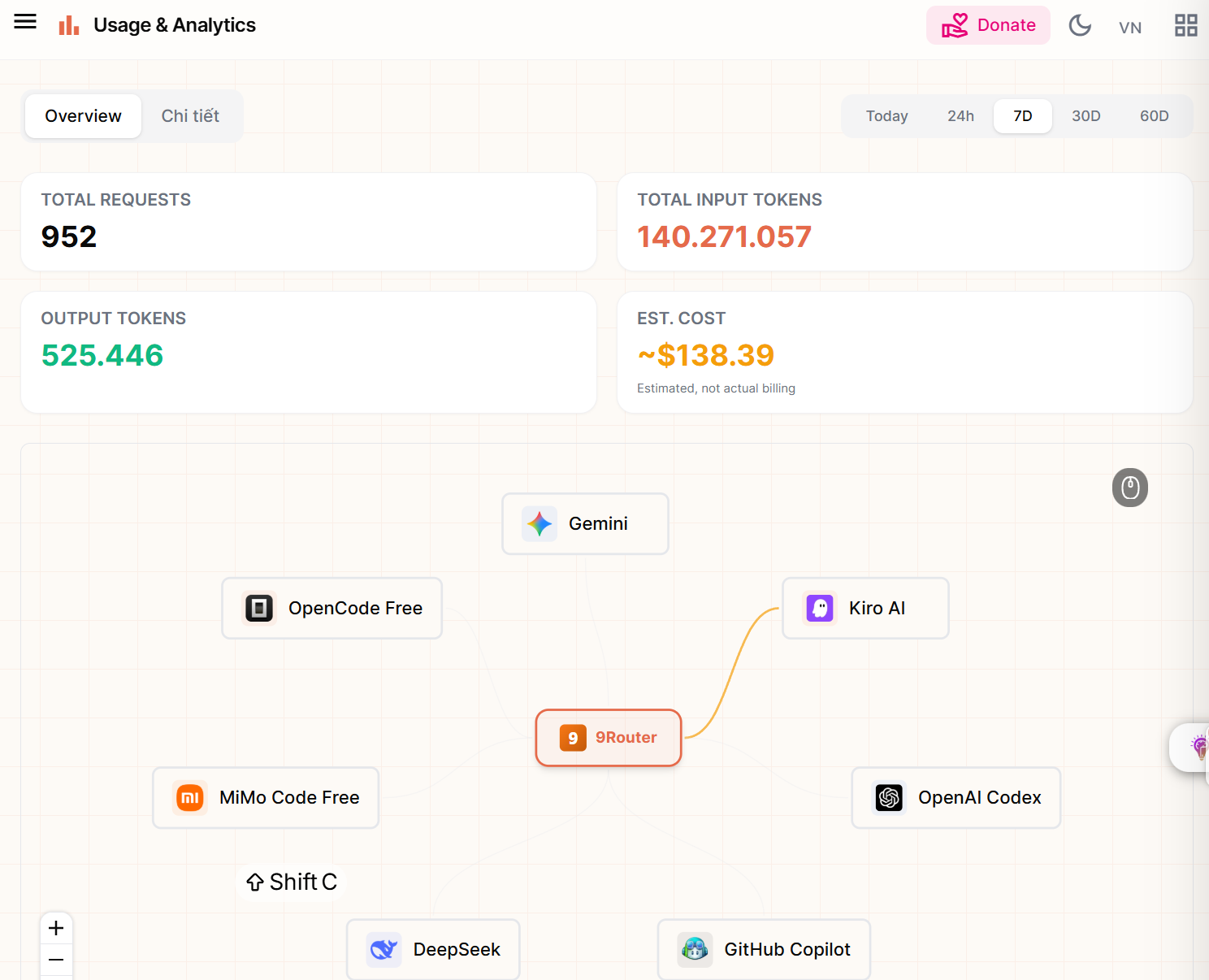Image resolution: width=1209 pixels, height=980 pixels.
Task: Click the Kiro AI node label
Action: [877, 609]
